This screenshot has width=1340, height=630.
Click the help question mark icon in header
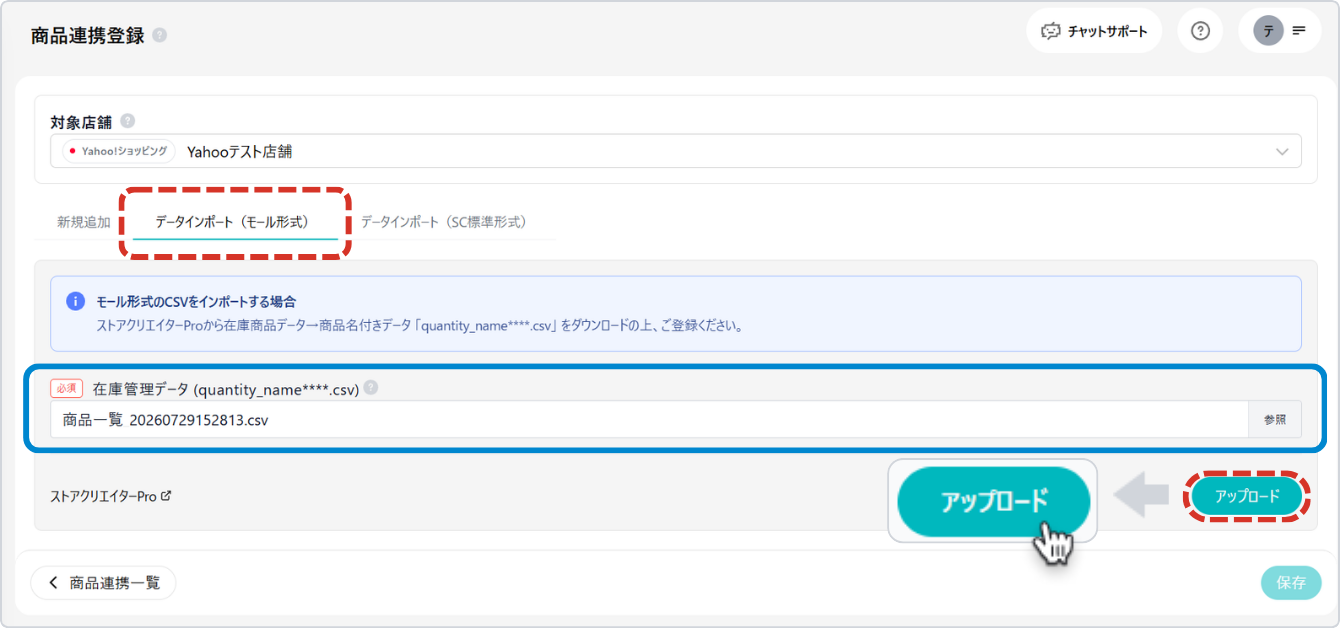(1201, 31)
